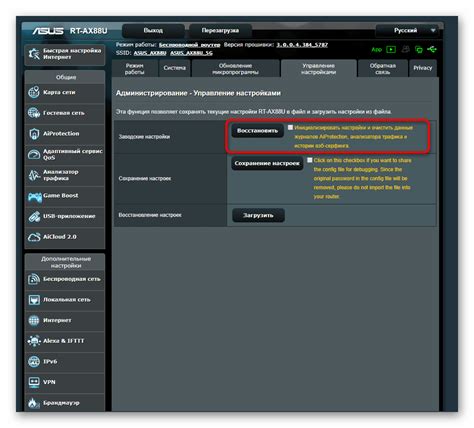Open the VPN monitor icon
Screen dimensions: 474x428
[34, 382]
